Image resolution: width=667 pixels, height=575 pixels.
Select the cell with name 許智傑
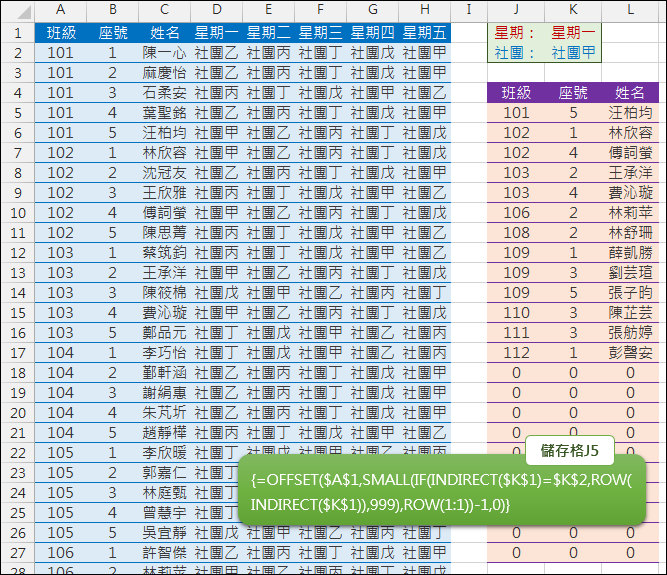(165, 552)
